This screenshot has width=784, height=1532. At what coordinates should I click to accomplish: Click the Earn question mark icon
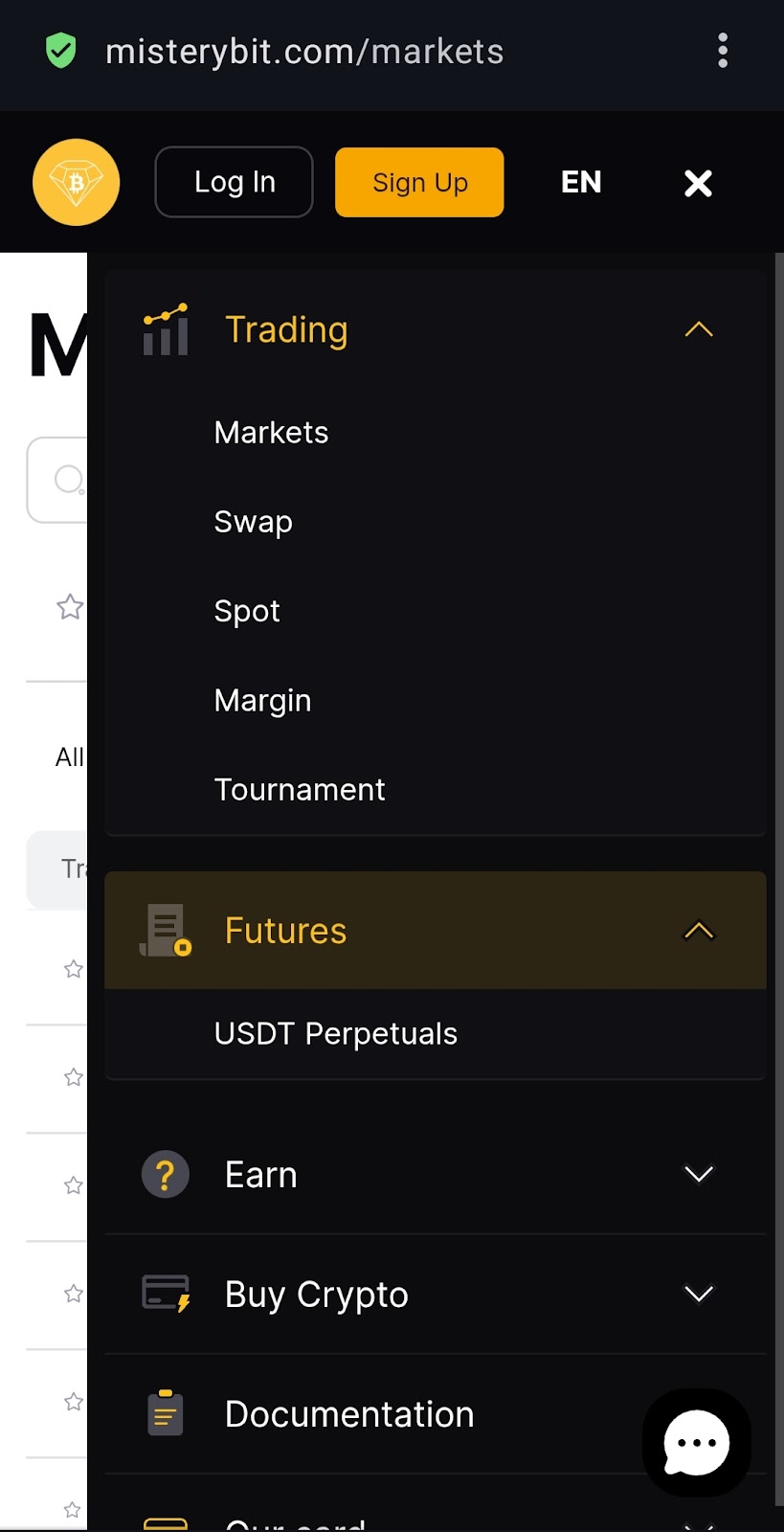166,1174
